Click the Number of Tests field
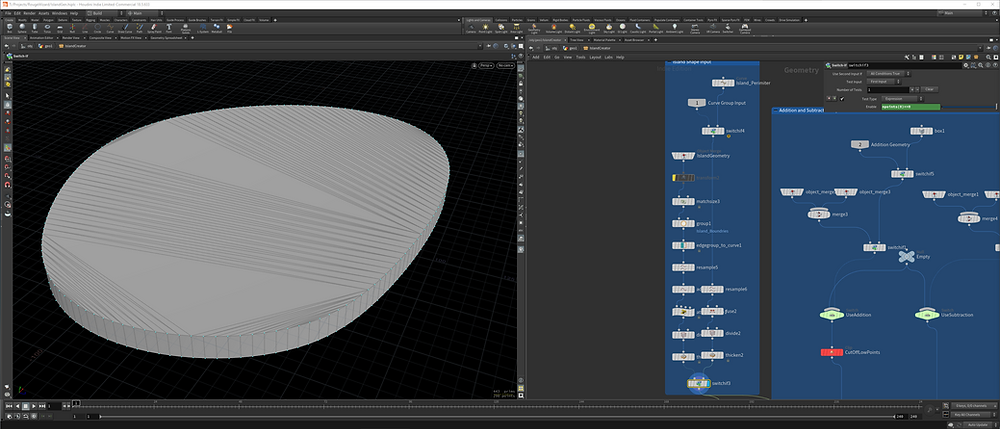The width and height of the screenshot is (1000, 429). coord(888,89)
